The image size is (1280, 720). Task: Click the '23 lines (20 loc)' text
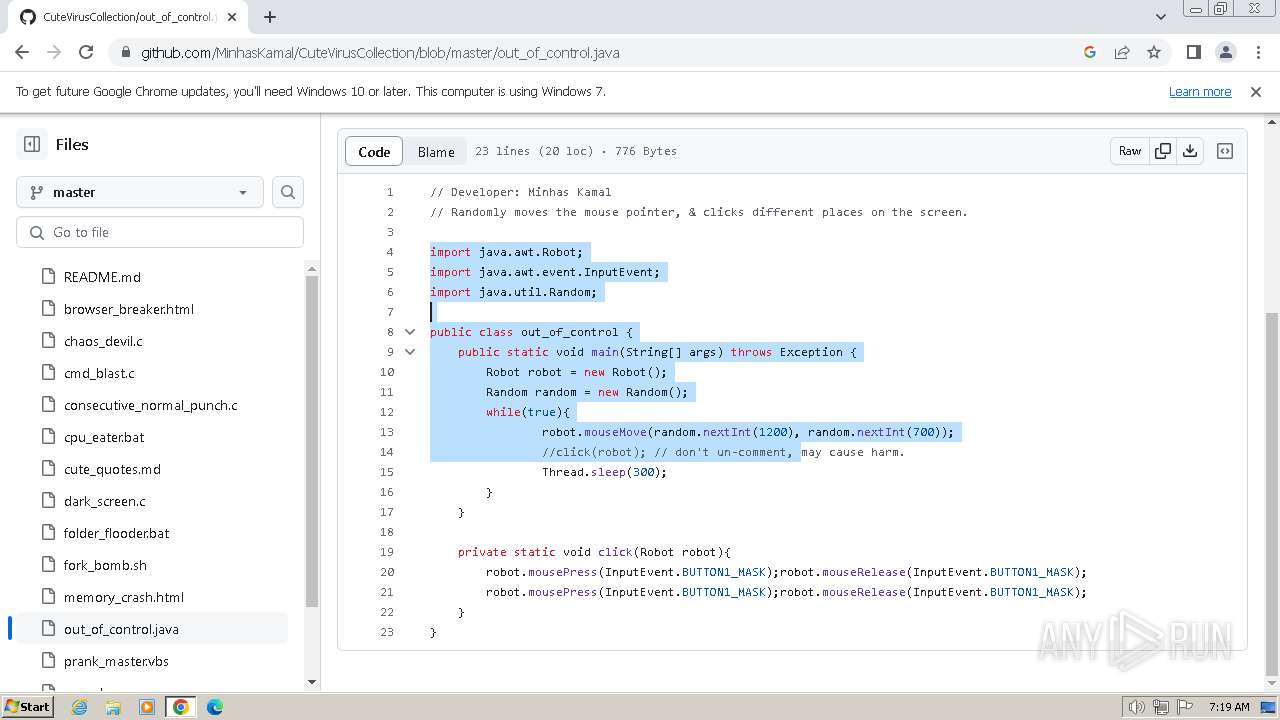click(x=534, y=151)
